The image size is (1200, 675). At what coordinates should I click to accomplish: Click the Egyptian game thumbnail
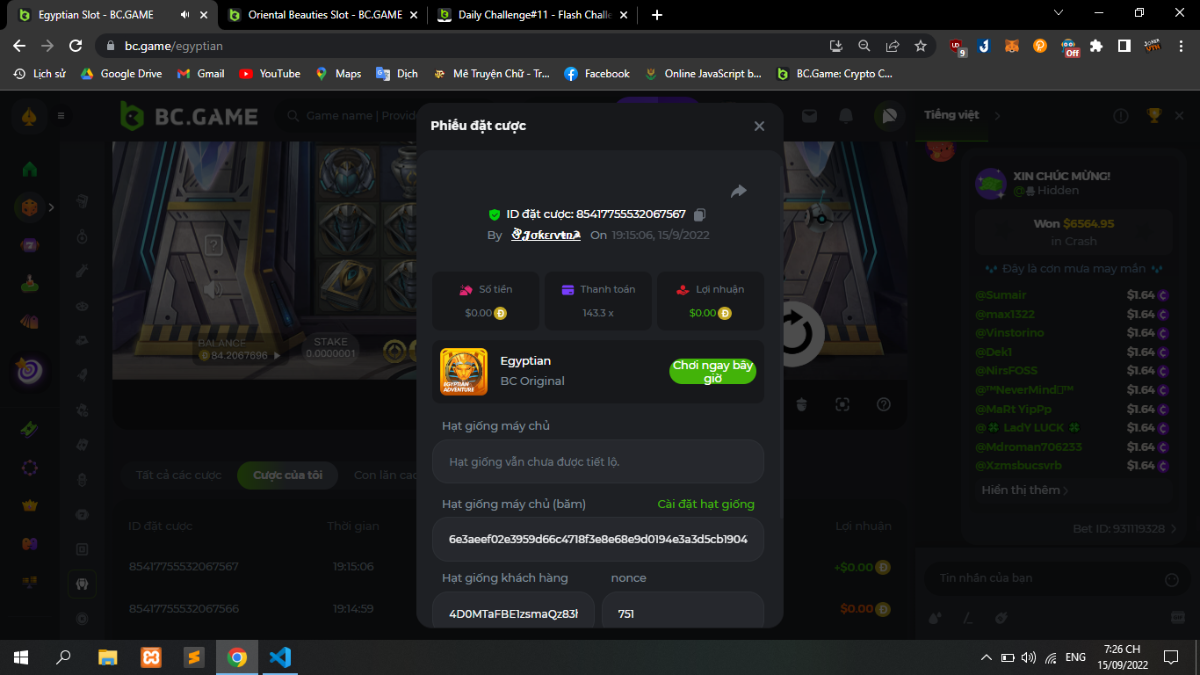pos(464,371)
